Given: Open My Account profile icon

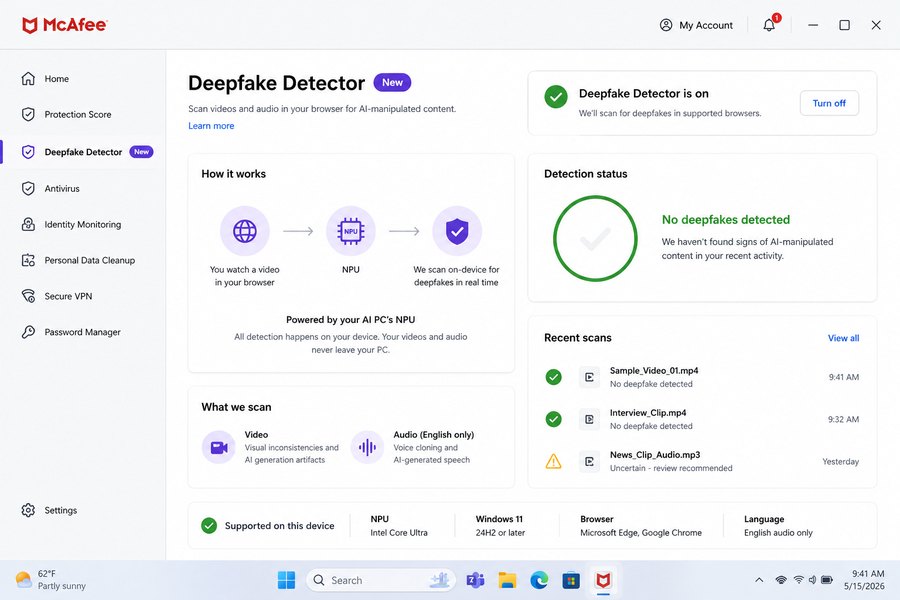Looking at the screenshot, I should coord(666,25).
